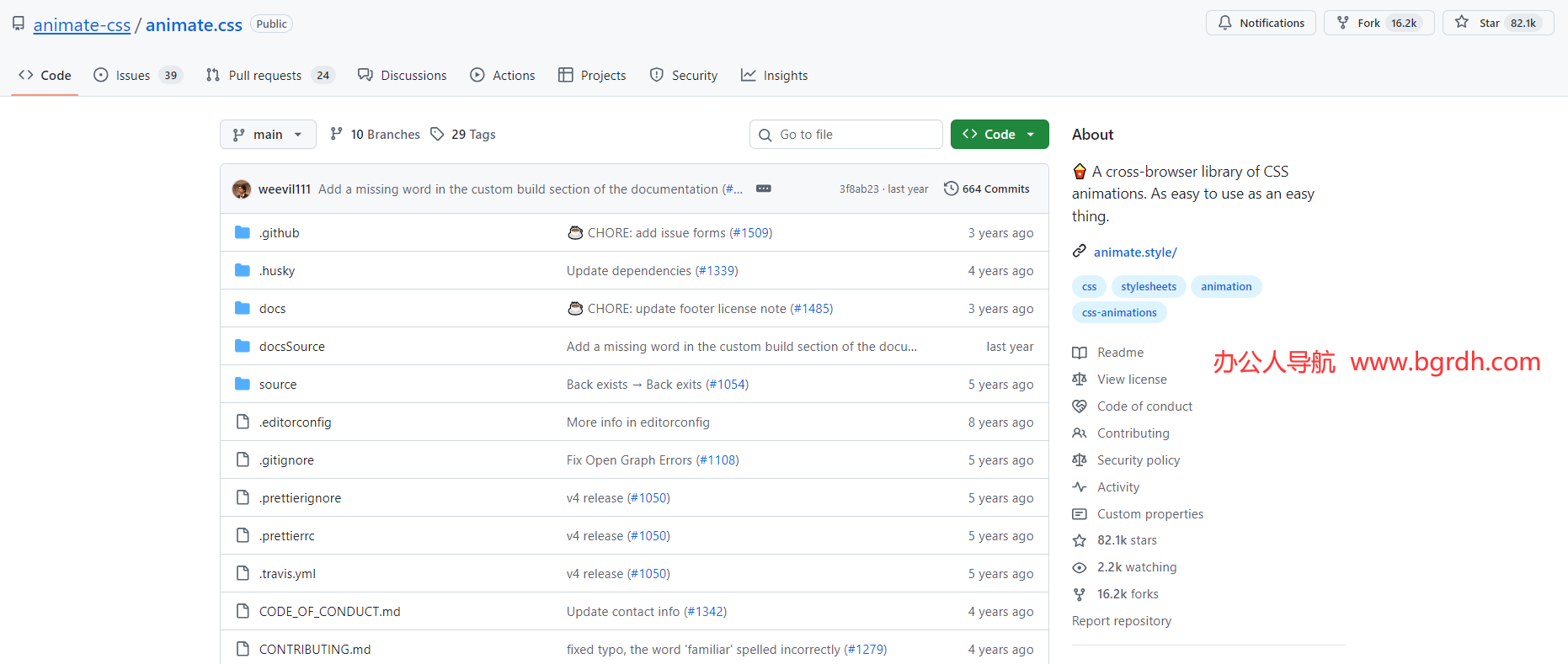1568x664 pixels.
Task: Click the View license scale icon
Action: [1080, 380]
